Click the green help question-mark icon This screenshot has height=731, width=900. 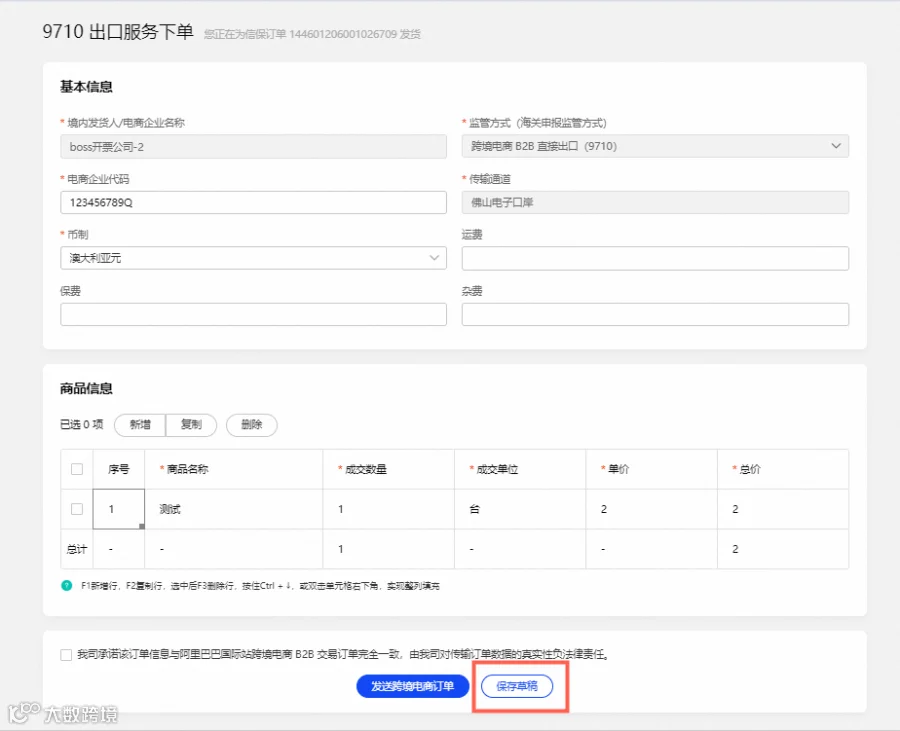coord(67,585)
